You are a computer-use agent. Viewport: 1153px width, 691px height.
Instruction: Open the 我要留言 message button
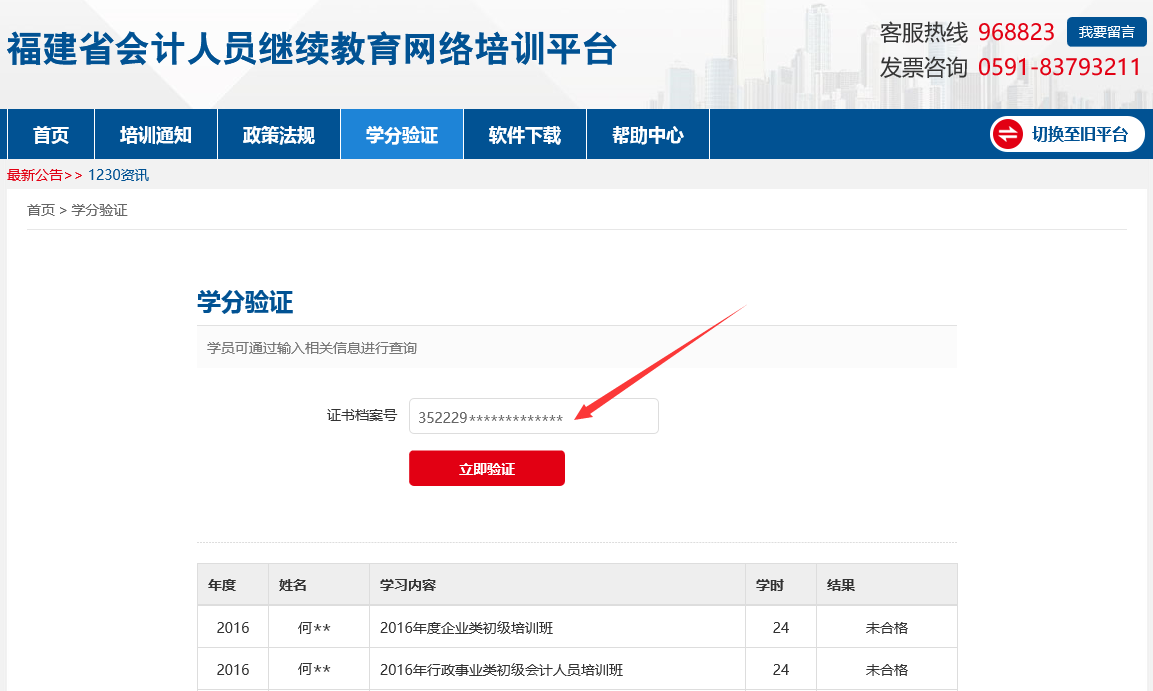(x=1106, y=32)
